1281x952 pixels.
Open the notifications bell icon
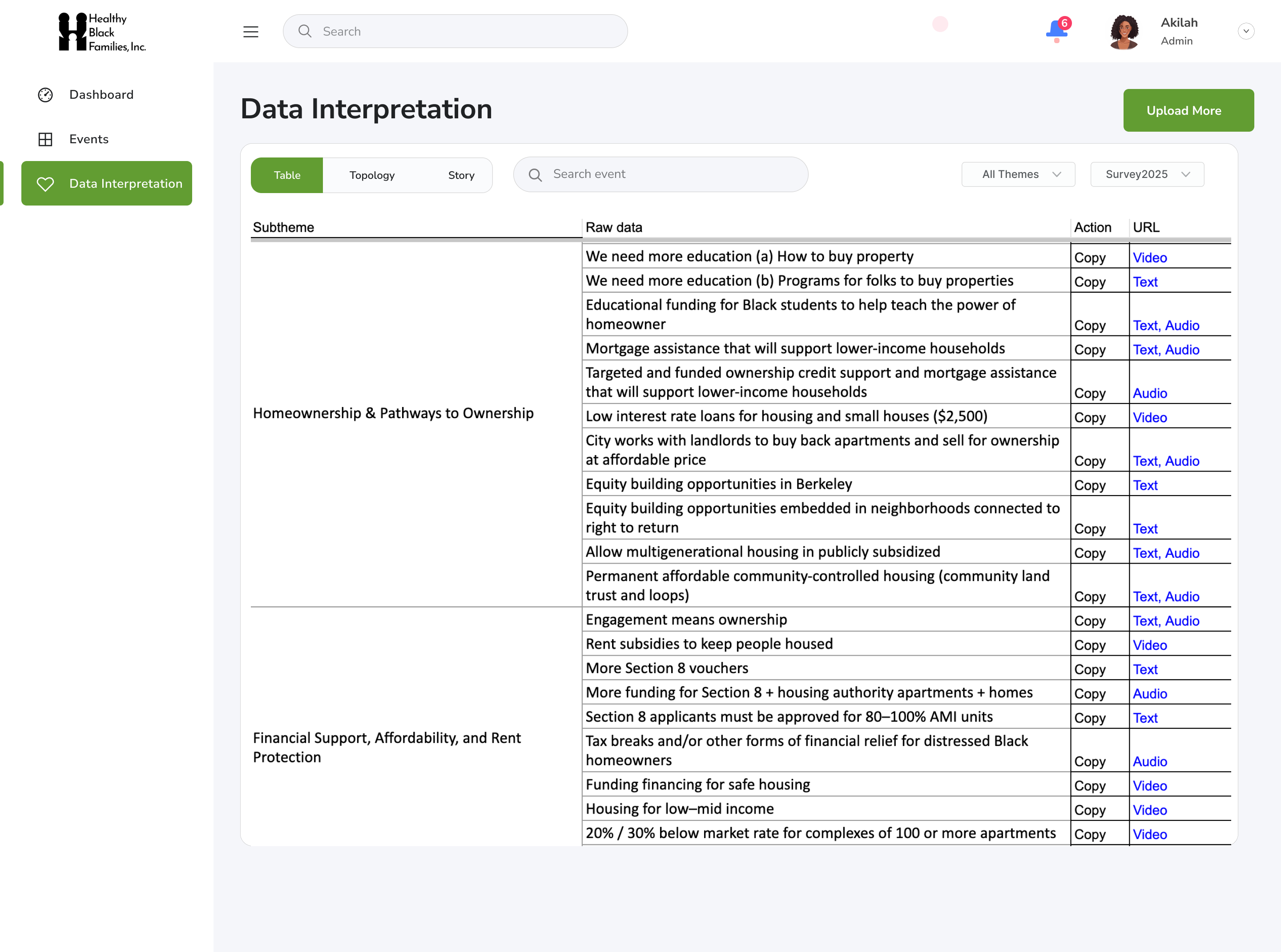(x=1056, y=29)
